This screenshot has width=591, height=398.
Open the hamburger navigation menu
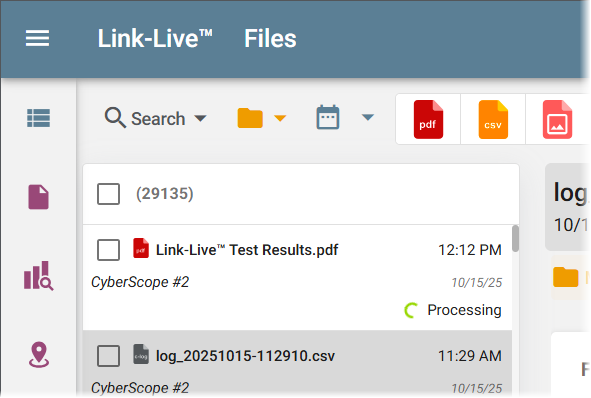click(37, 38)
